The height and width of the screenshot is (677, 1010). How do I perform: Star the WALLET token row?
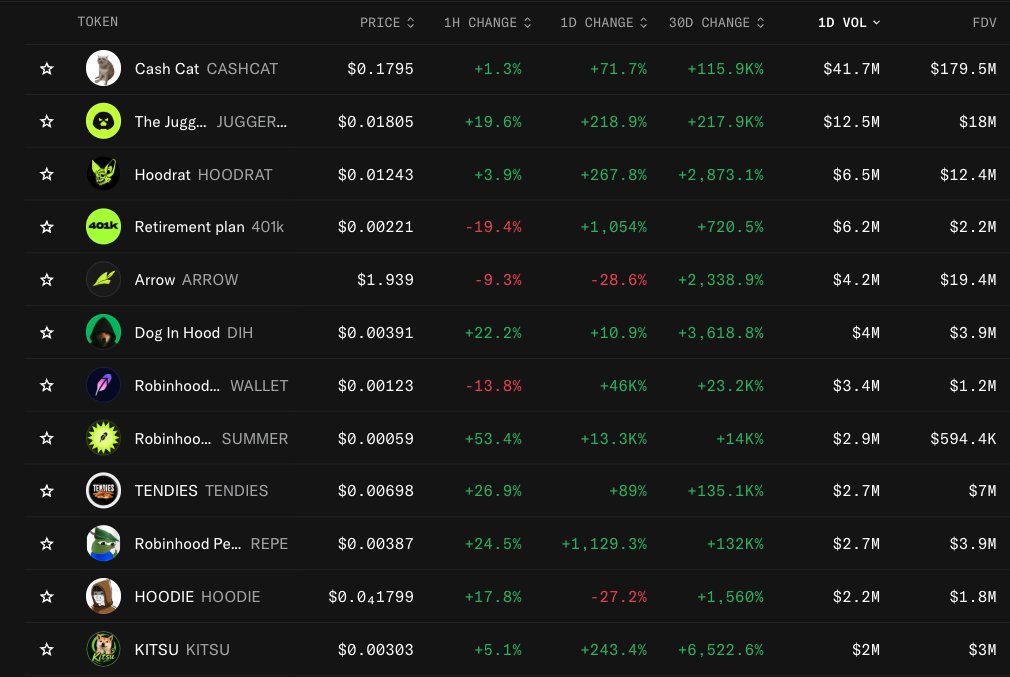tap(46, 385)
